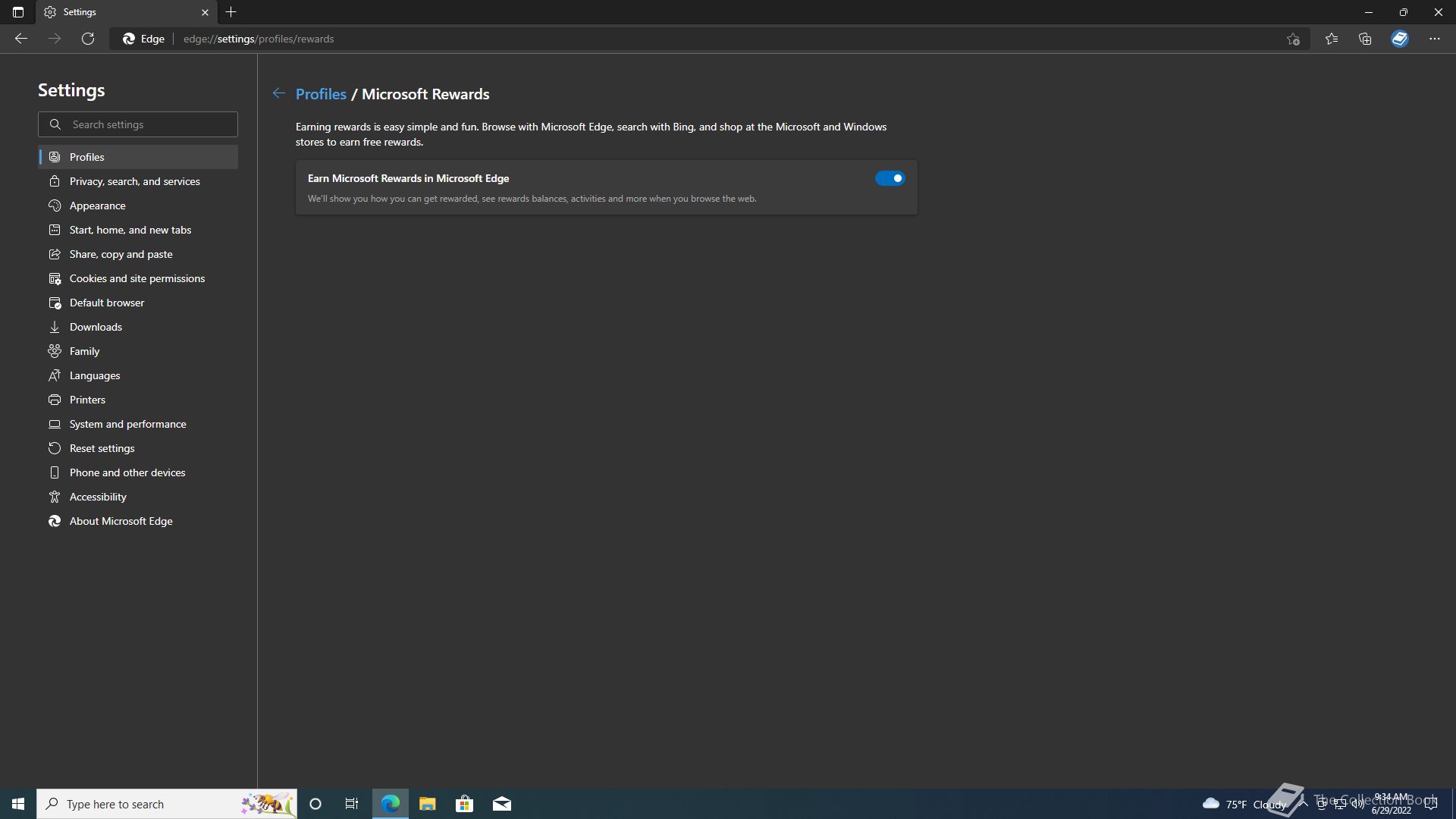1456x819 pixels.
Task: Go to Downloads settings
Action: [x=96, y=327]
